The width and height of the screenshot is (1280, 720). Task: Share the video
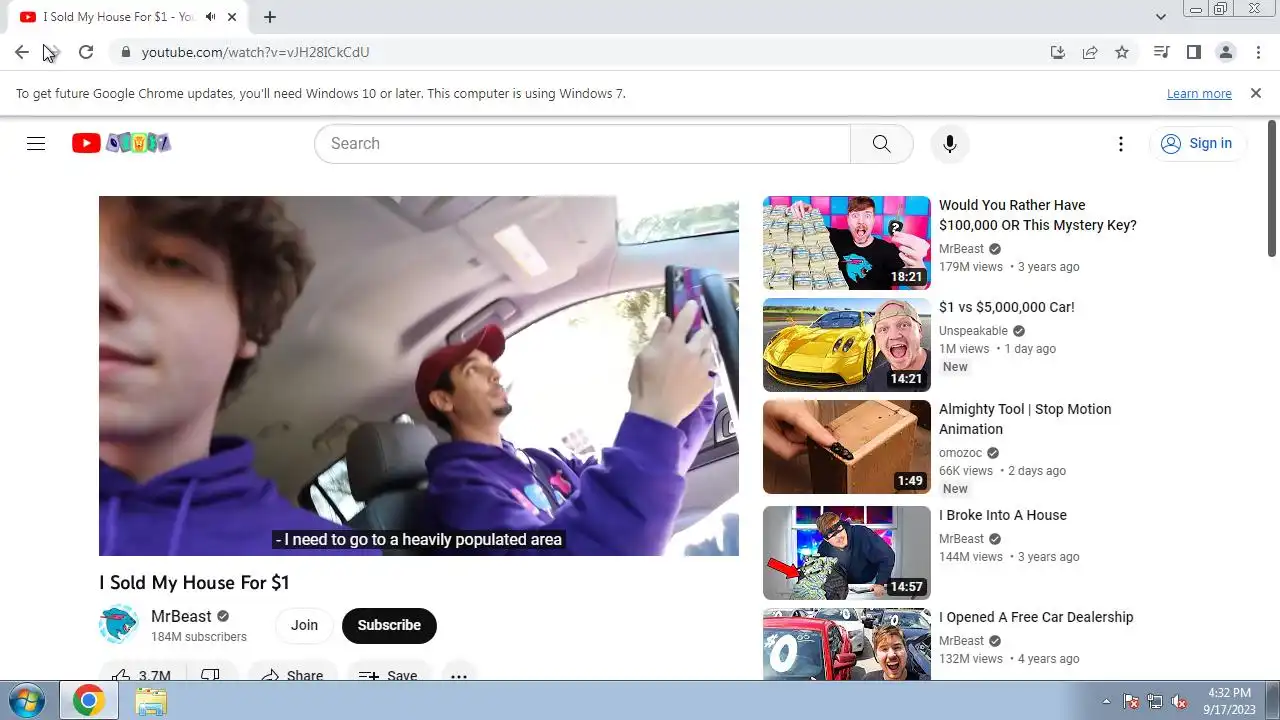293,676
